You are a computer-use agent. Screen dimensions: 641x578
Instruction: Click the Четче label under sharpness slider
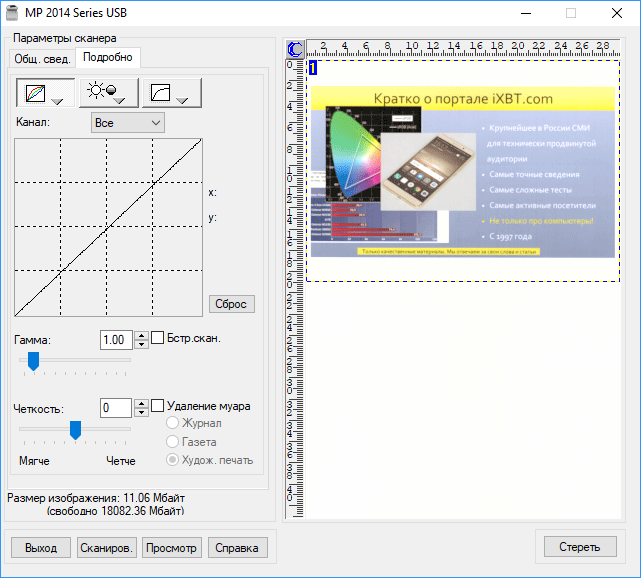[x=121, y=461]
